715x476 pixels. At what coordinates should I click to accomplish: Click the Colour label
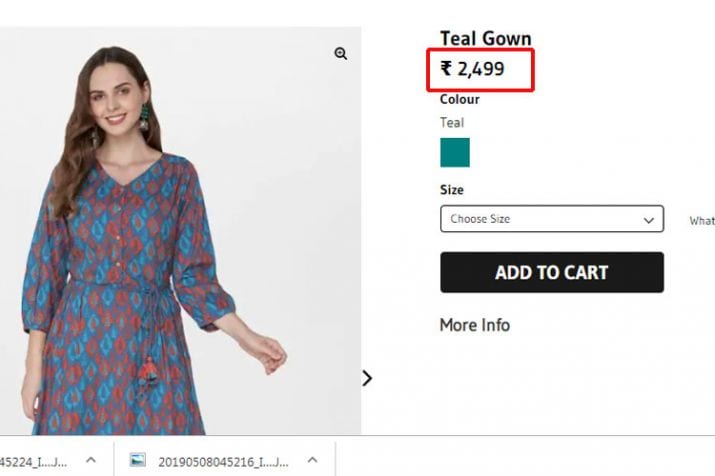click(460, 99)
